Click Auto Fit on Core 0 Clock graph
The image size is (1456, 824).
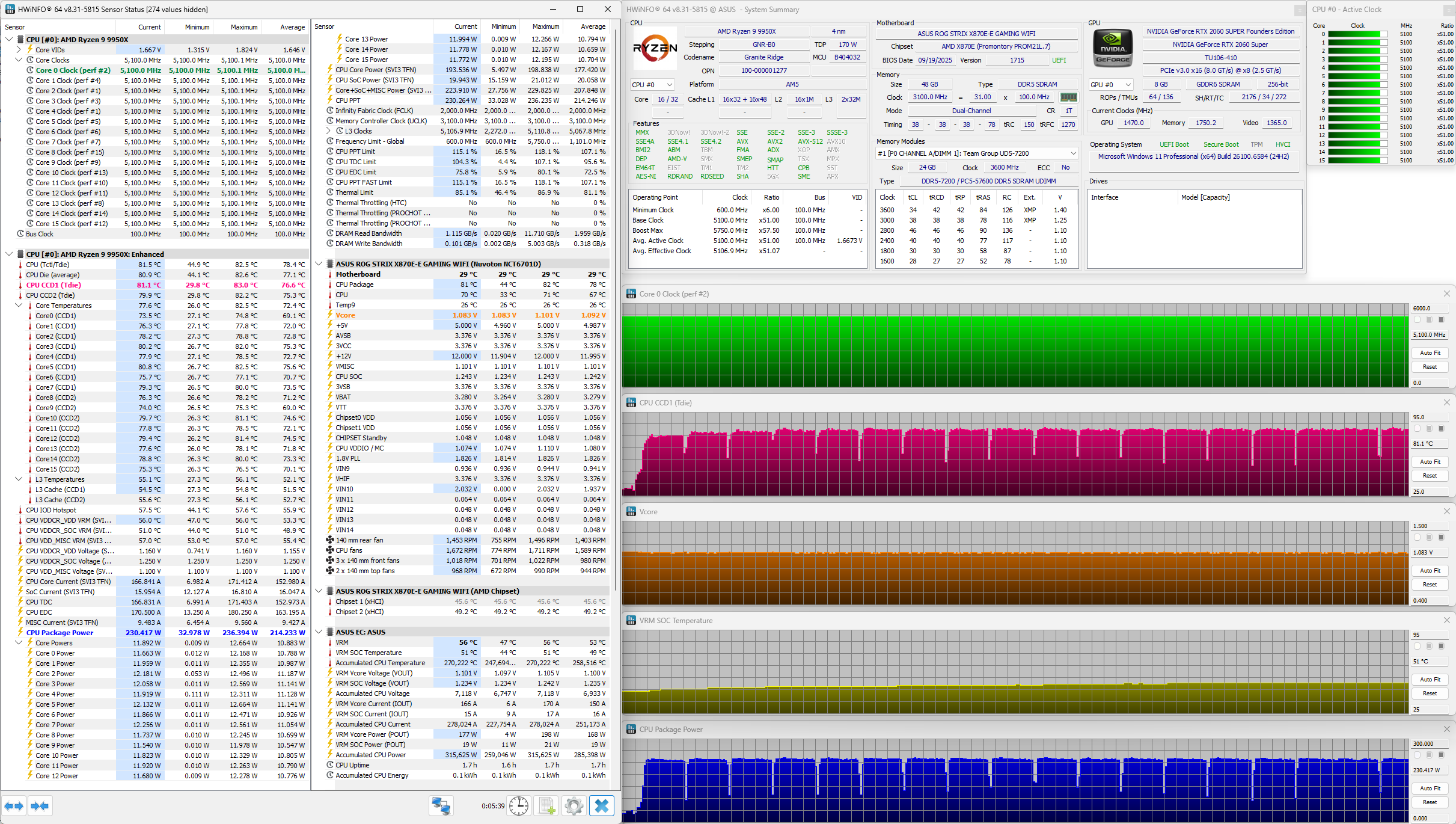click(1430, 353)
